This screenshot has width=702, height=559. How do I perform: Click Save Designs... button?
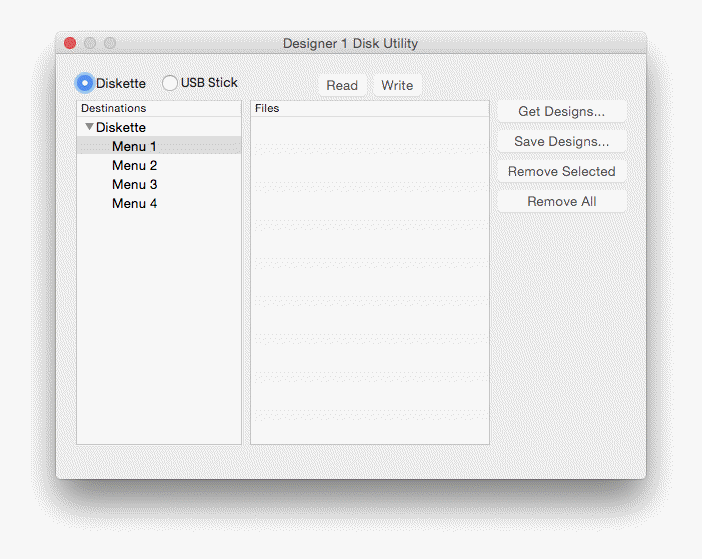pos(561,141)
